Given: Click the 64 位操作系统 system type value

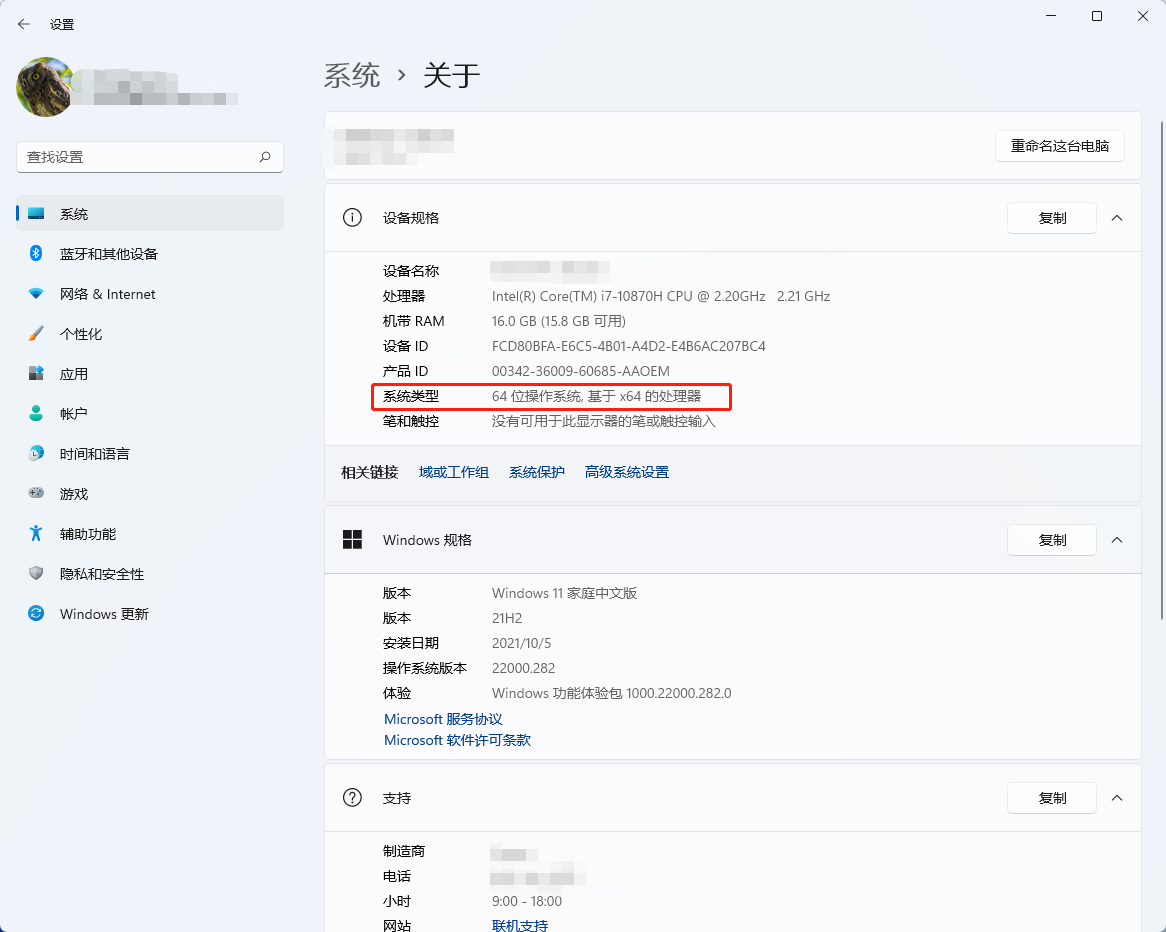Looking at the screenshot, I should coord(596,396).
